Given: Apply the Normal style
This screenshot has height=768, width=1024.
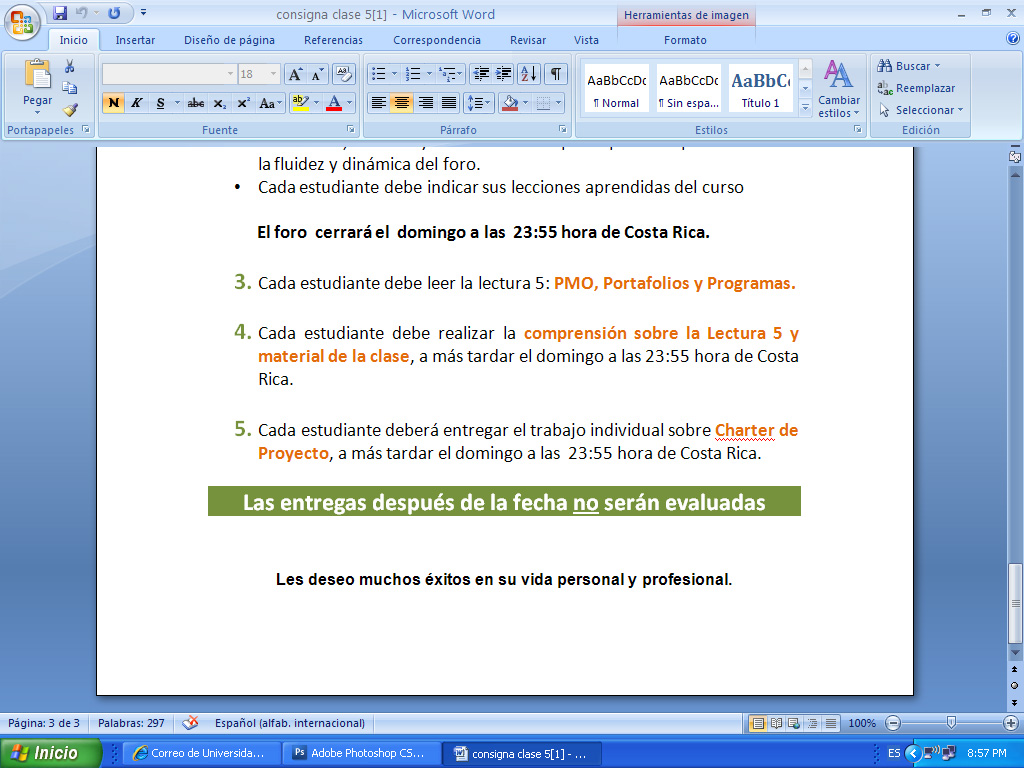Looking at the screenshot, I should pos(616,88).
